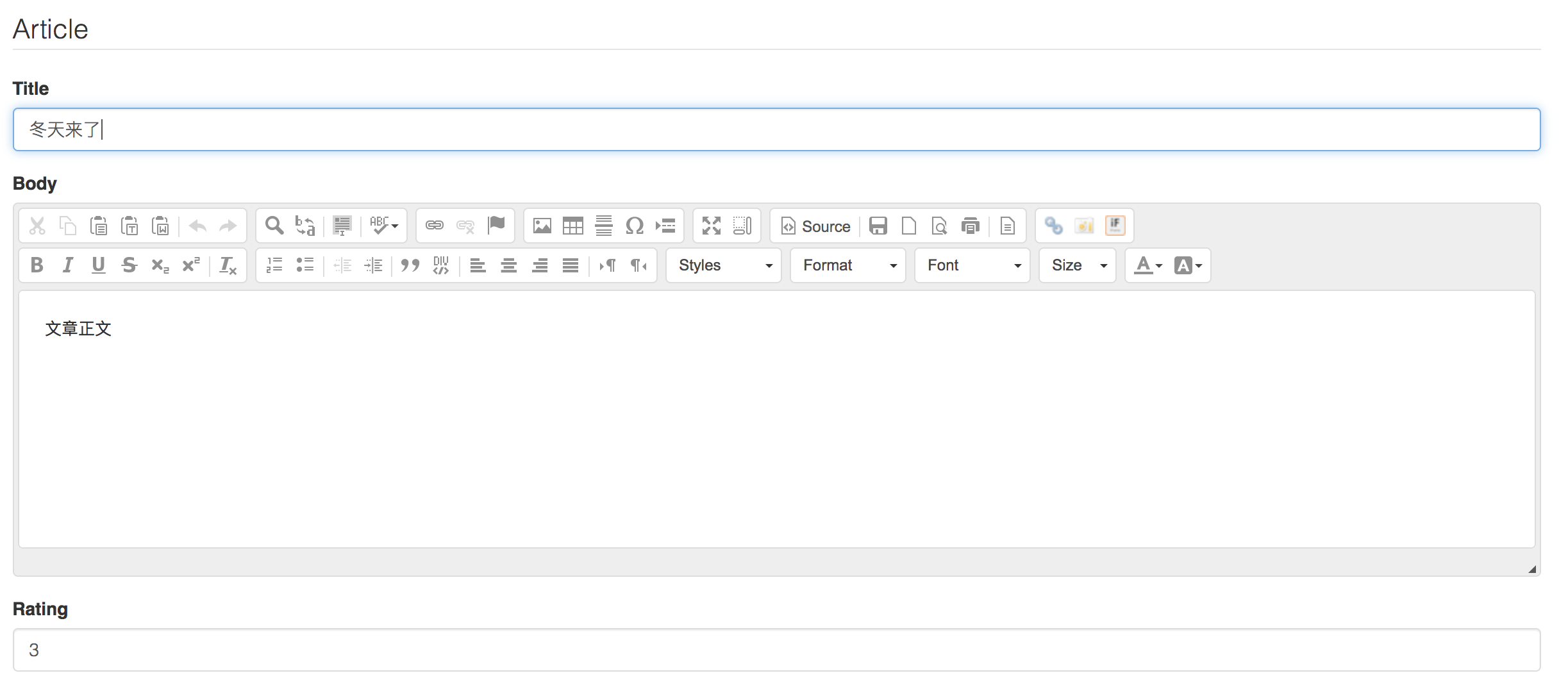Image resolution: width=1568 pixels, height=696 pixels.
Task: Open the Styles dropdown
Action: click(x=724, y=265)
